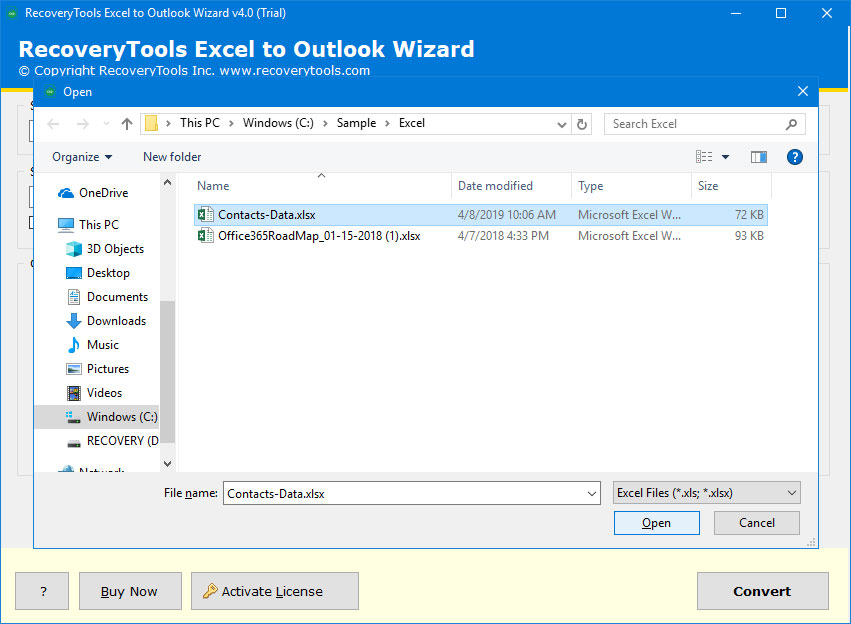Open view options dropdown arrow
851x624 pixels.
(x=725, y=157)
